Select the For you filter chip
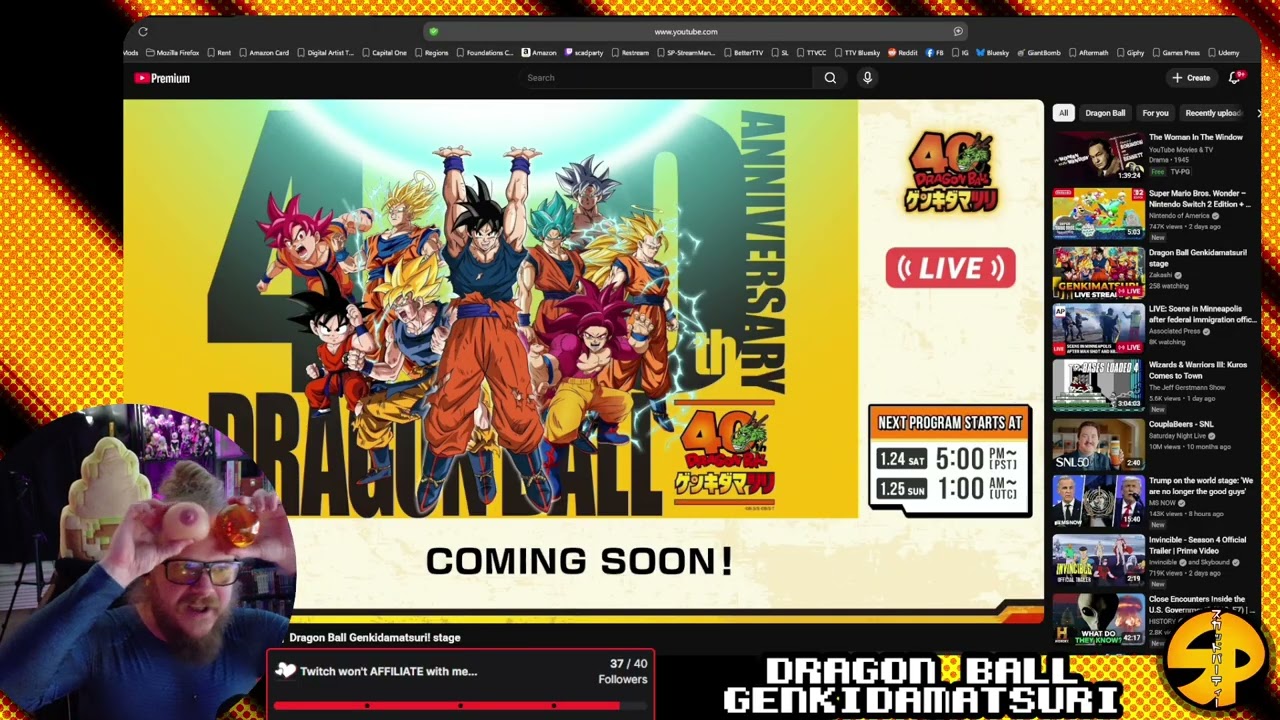The height and width of the screenshot is (720, 1280). [x=1155, y=113]
